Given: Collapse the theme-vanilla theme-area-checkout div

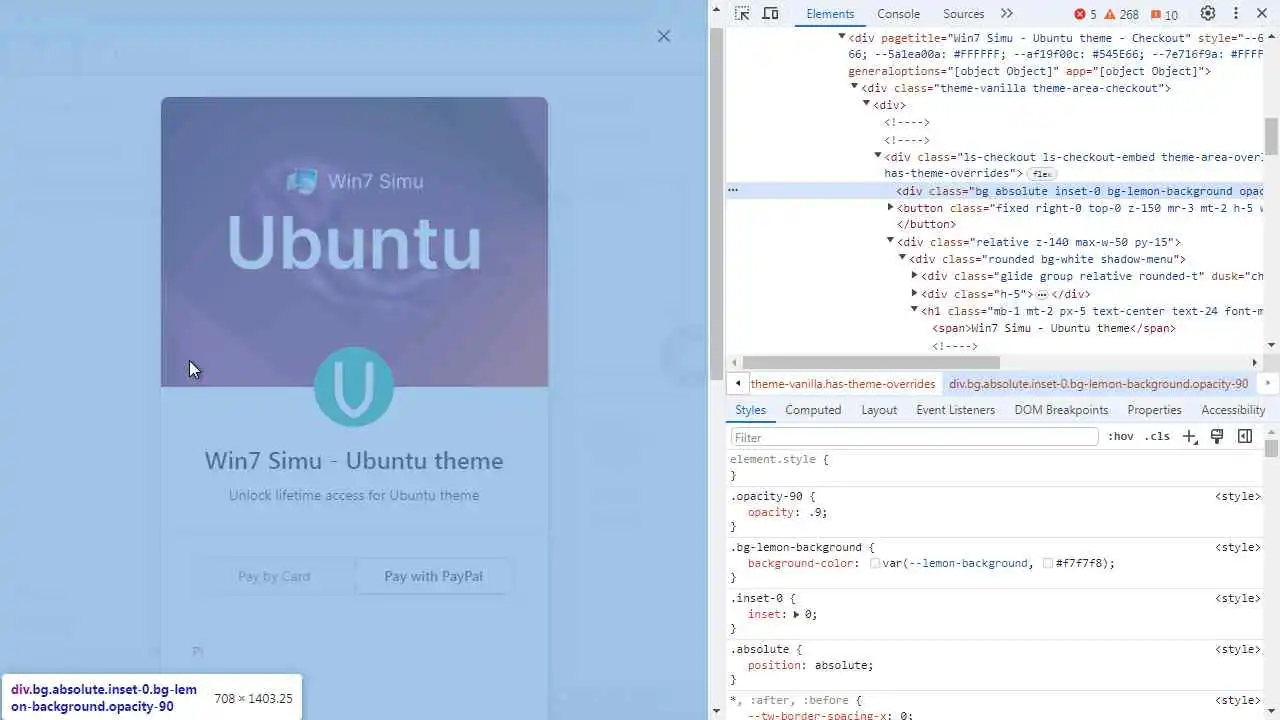Looking at the screenshot, I should coord(854,88).
